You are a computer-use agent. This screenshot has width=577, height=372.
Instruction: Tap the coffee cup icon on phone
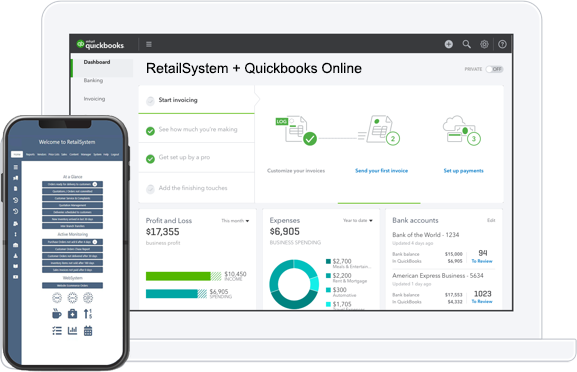tap(57, 313)
